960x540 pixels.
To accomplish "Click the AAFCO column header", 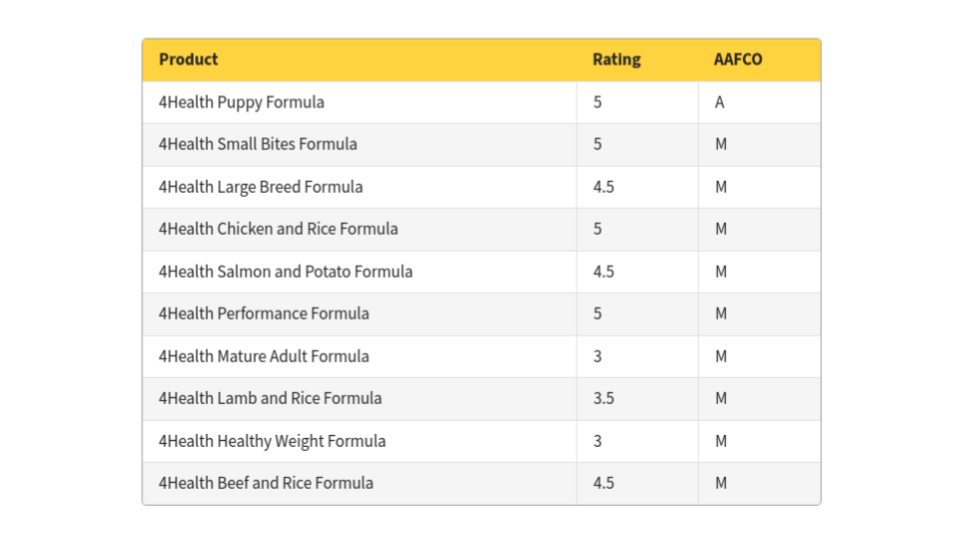I will (x=738, y=59).
